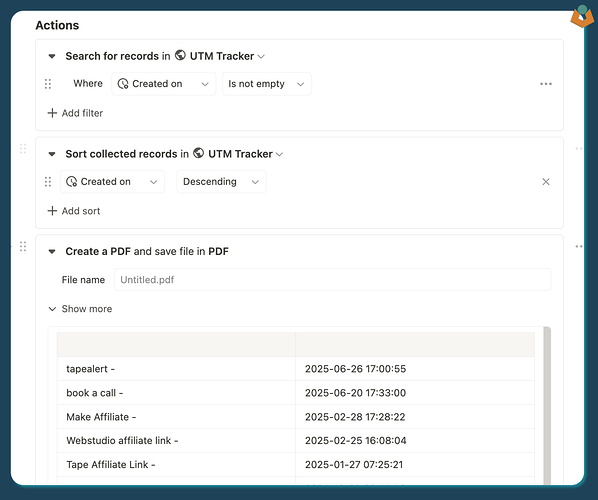The height and width of the screenshot is (500, 598).
Task: Click the clock icon in sort Created on
Action: 71,182
